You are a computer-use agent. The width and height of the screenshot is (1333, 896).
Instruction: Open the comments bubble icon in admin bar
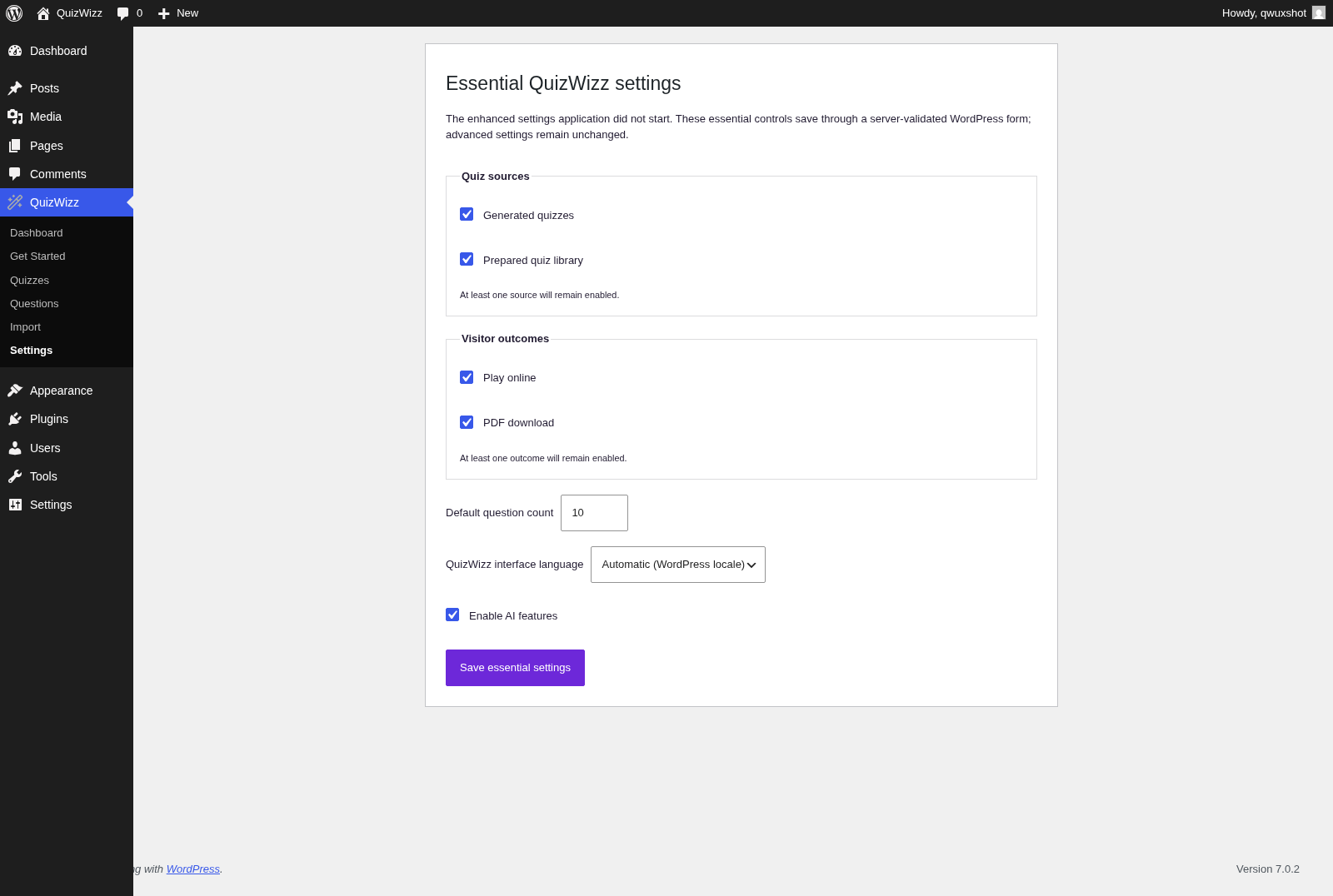[x=123, y=13]
